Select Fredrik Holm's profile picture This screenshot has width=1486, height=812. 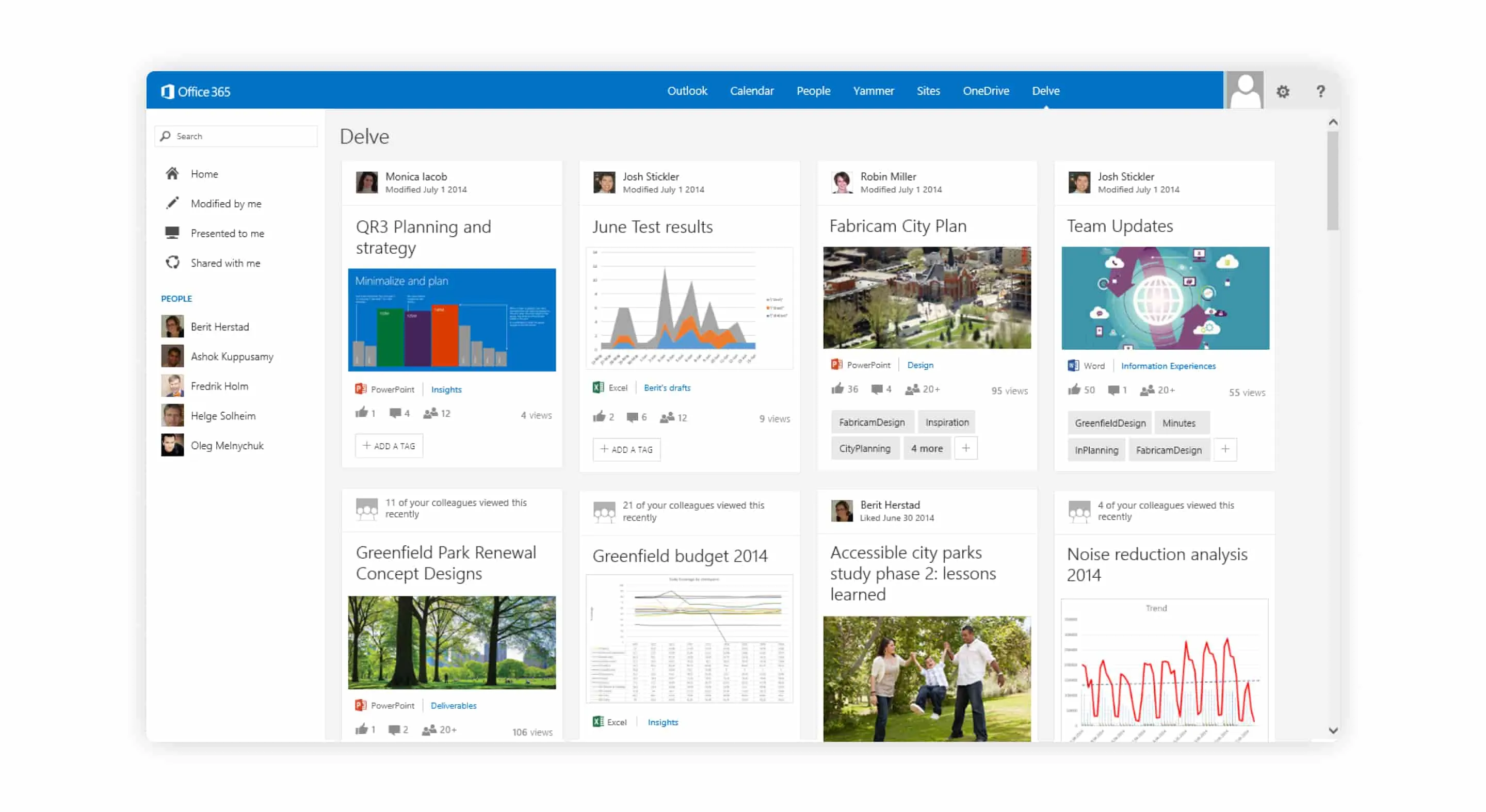coord(171,385)
